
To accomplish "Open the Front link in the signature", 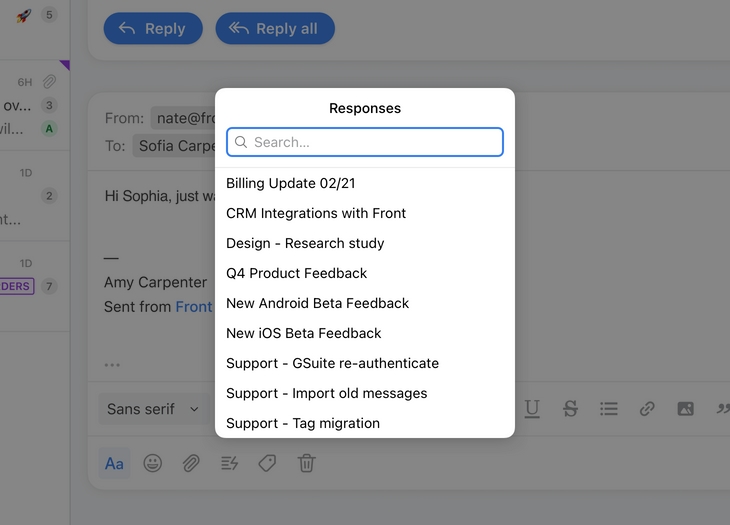I will [x=194, y=307].
